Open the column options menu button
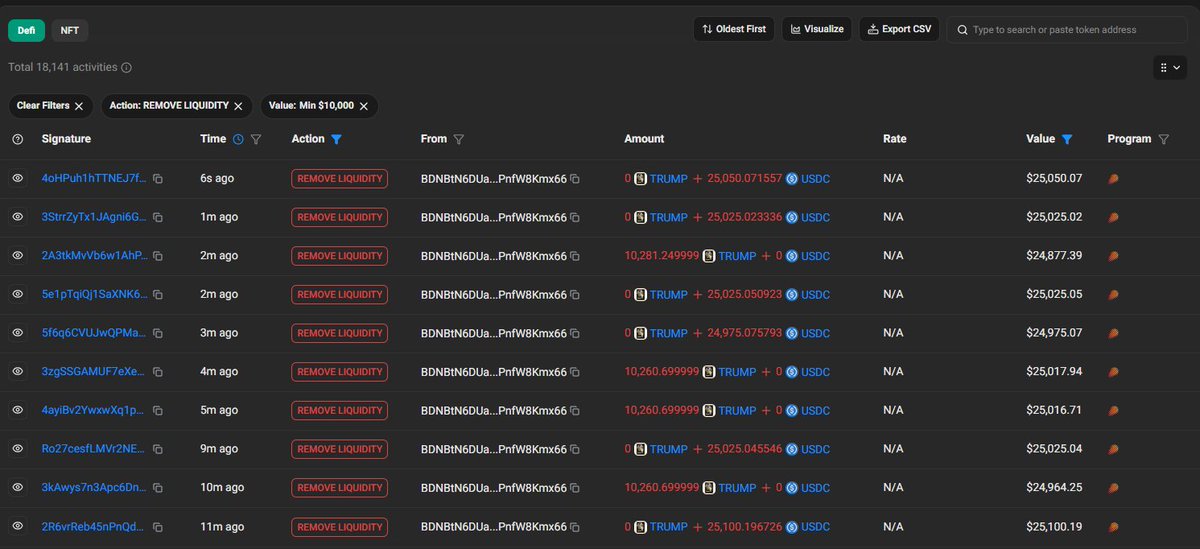Image resolution: width=1200 pixels, height=549 pixels. [x=1169, y=68]
